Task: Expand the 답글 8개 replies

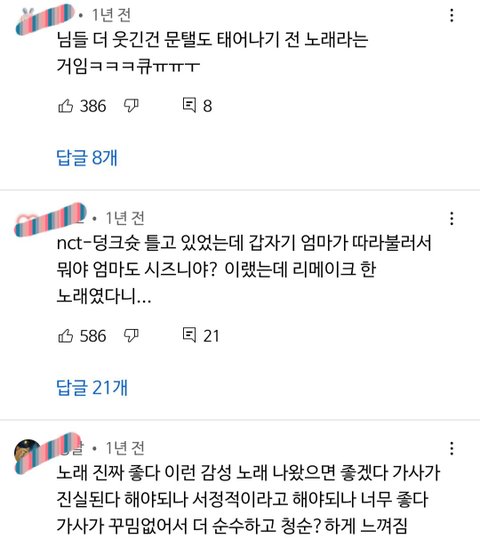Action: (87, 157)
